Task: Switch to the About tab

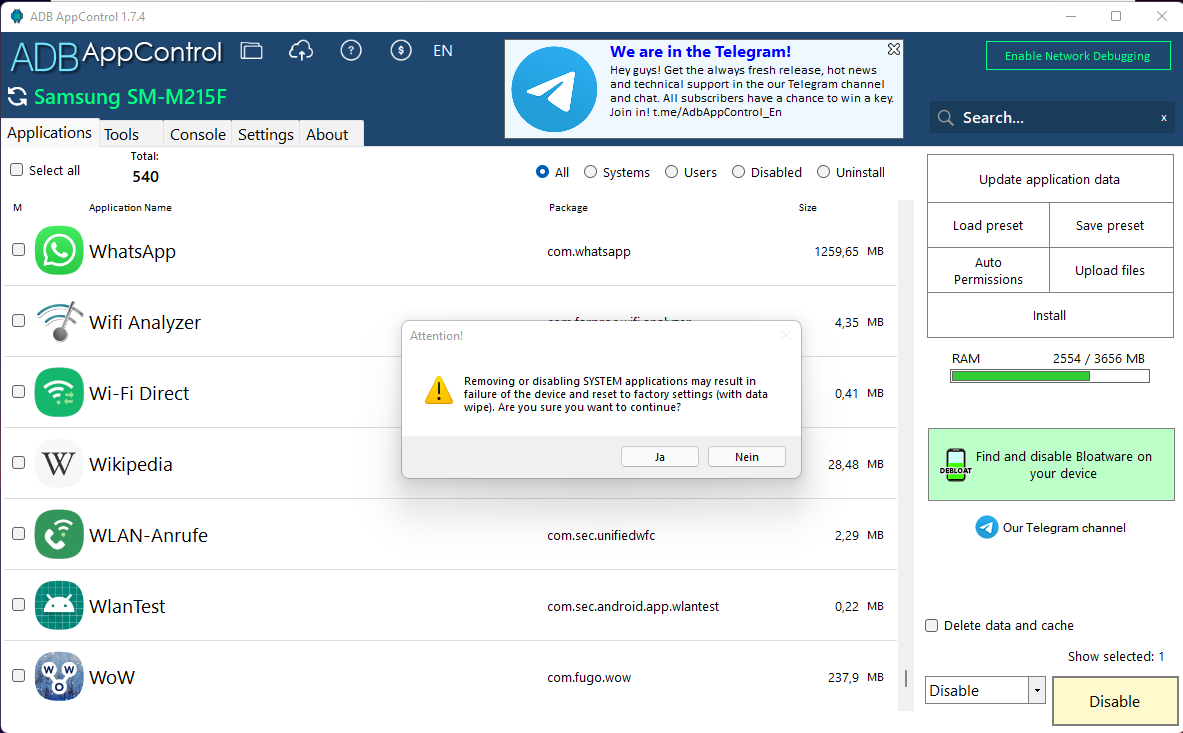Action: [x=331, y=134]
